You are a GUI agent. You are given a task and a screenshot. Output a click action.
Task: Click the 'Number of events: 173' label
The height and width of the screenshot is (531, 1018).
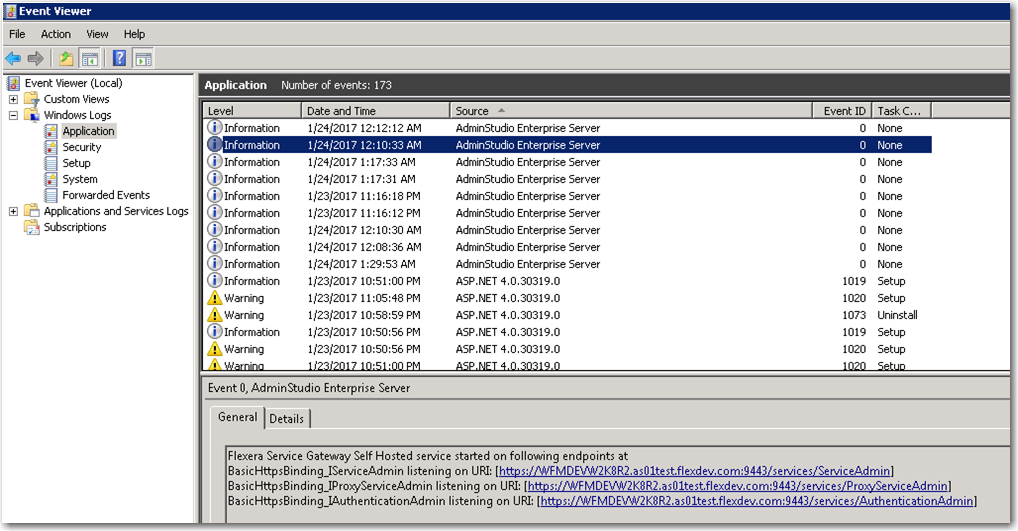coord(336,85)
